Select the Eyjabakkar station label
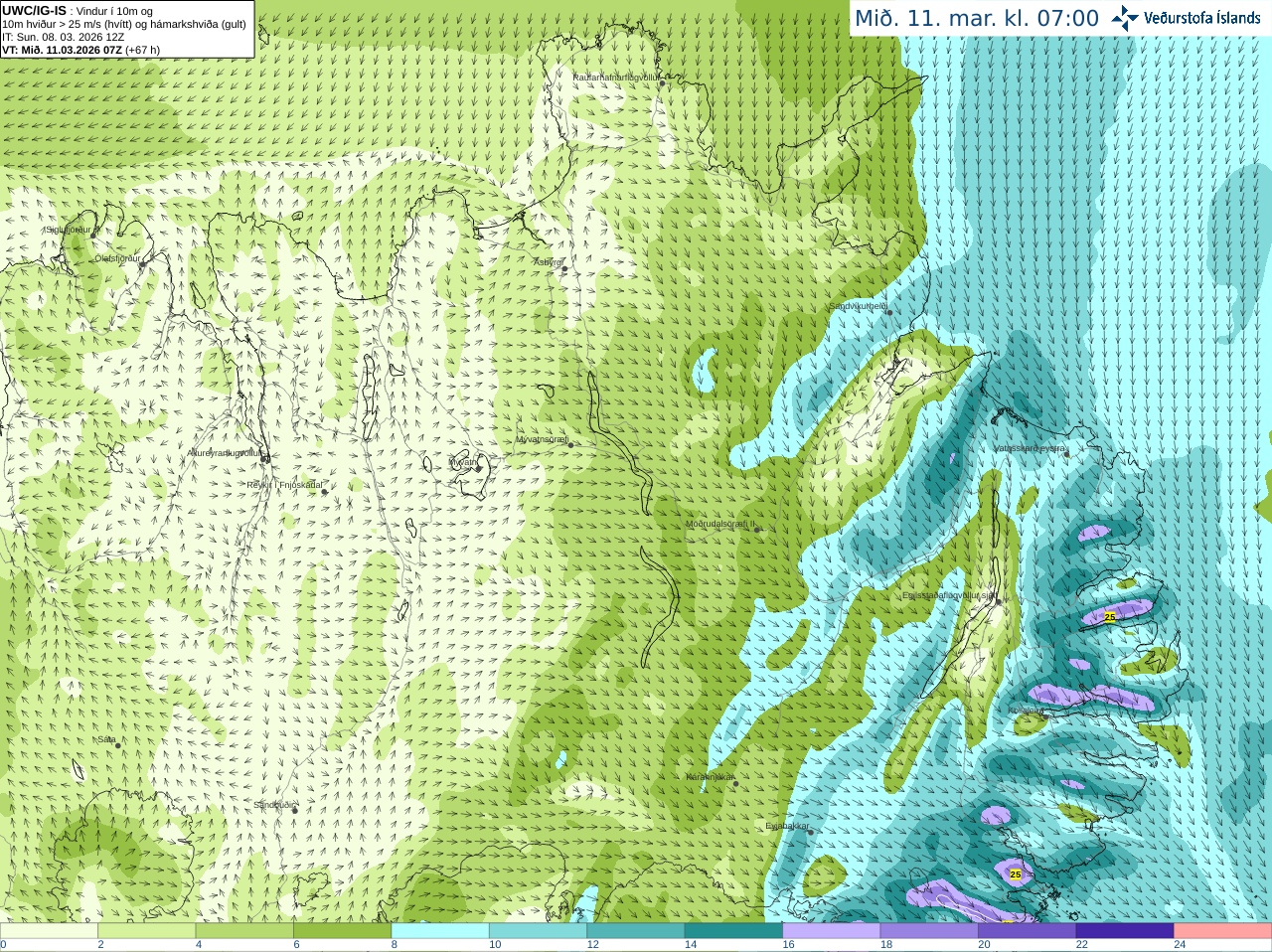Screen dimensions: 1272x952 (787, 826)
